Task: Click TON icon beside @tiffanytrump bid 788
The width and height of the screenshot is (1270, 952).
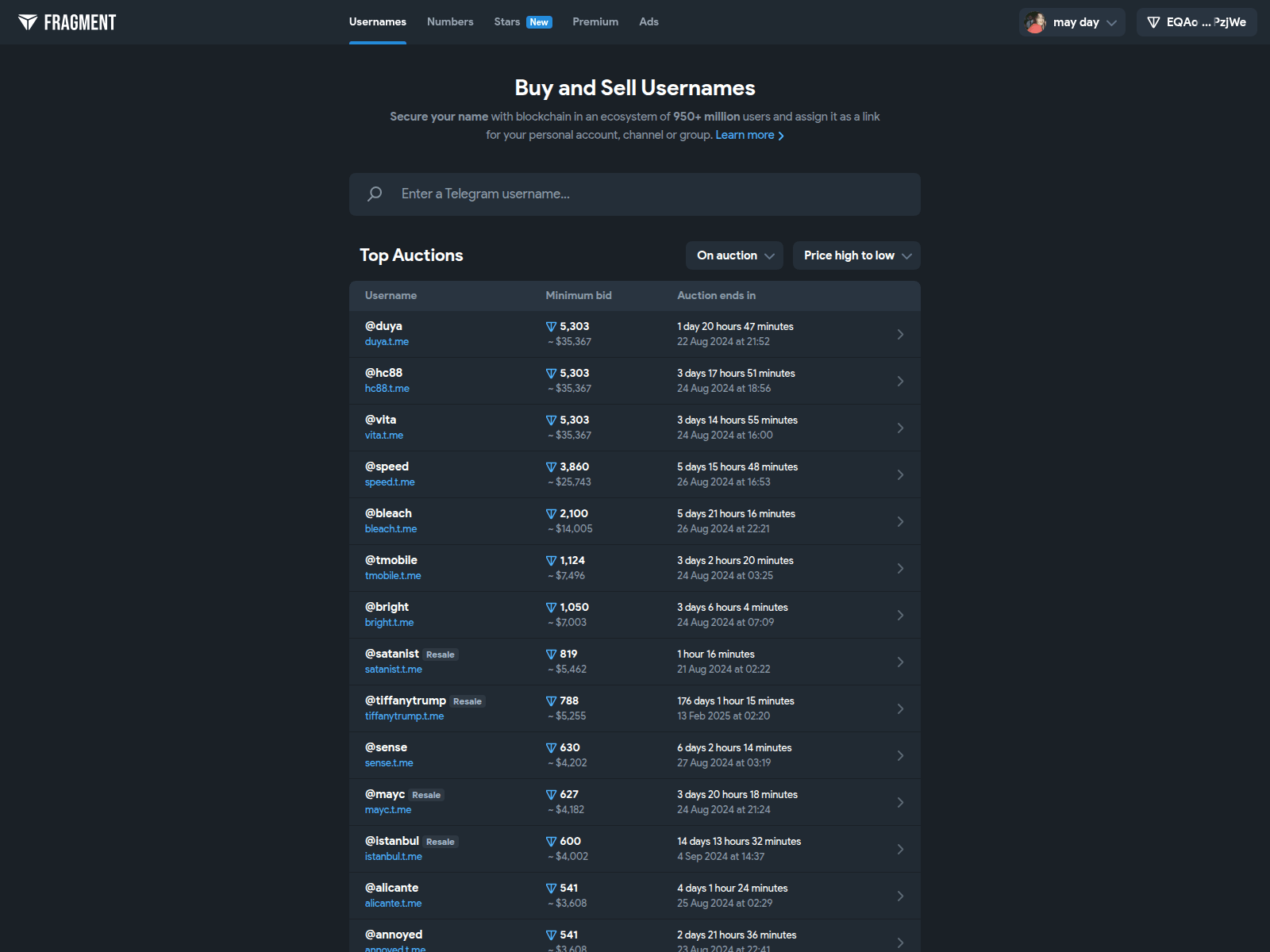Action: click(x=551, y=701)
